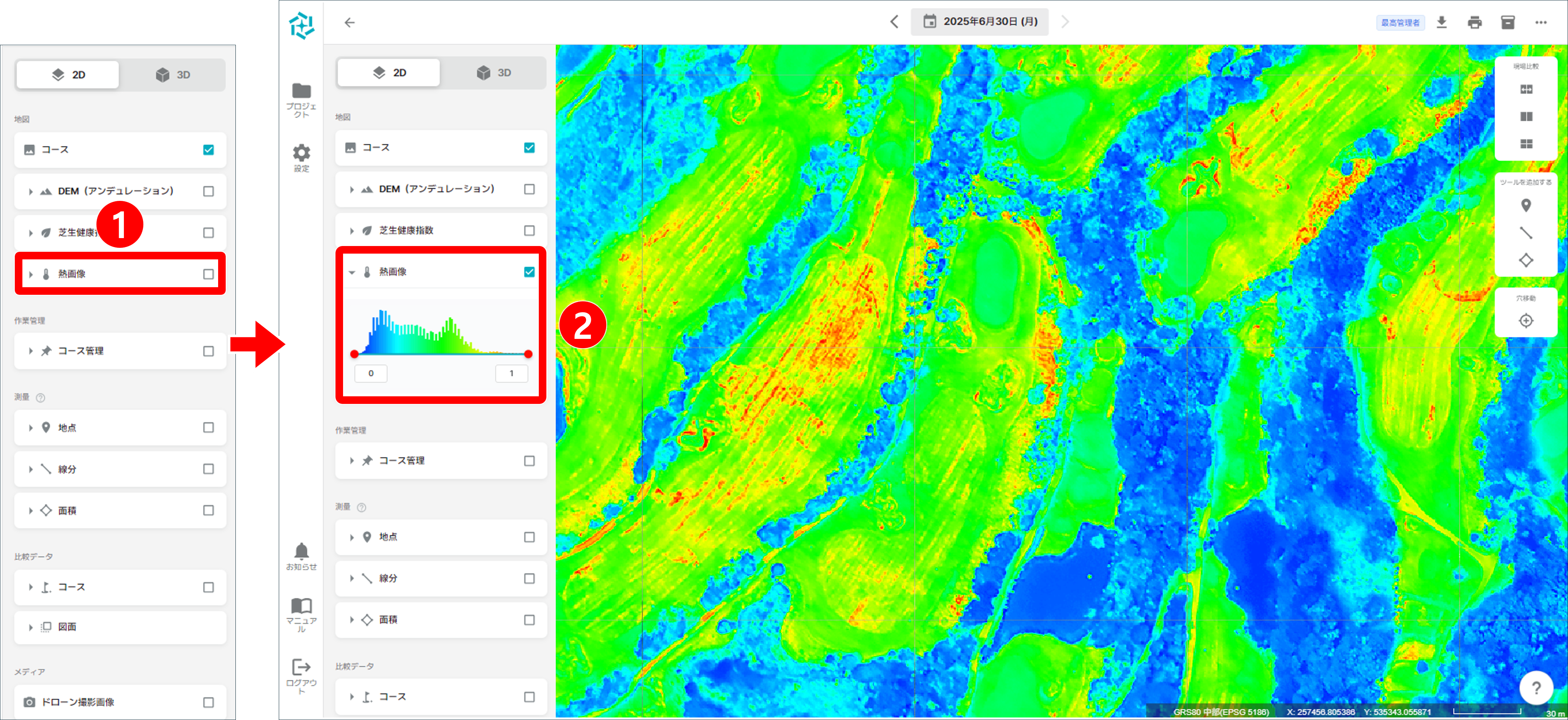Click right red histogram slider handle
This screenshot has height=720, width=1568.
coord(528,354)
